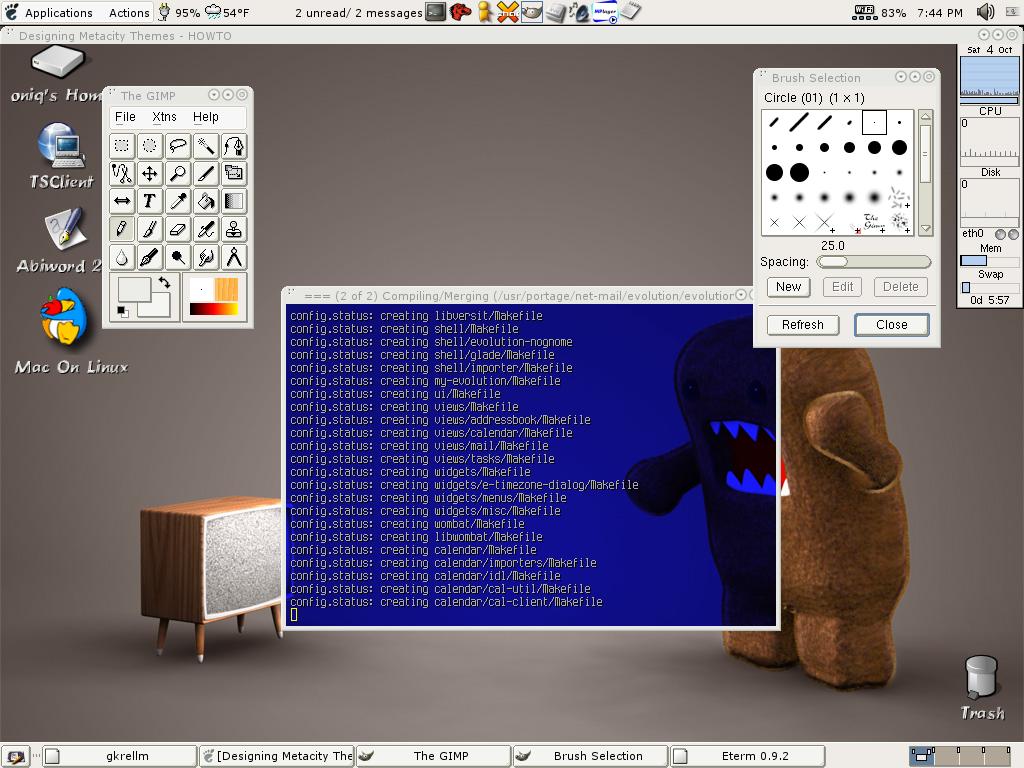Click the Edit brush button
The image size is (1024, 768).
click(842, 287)
